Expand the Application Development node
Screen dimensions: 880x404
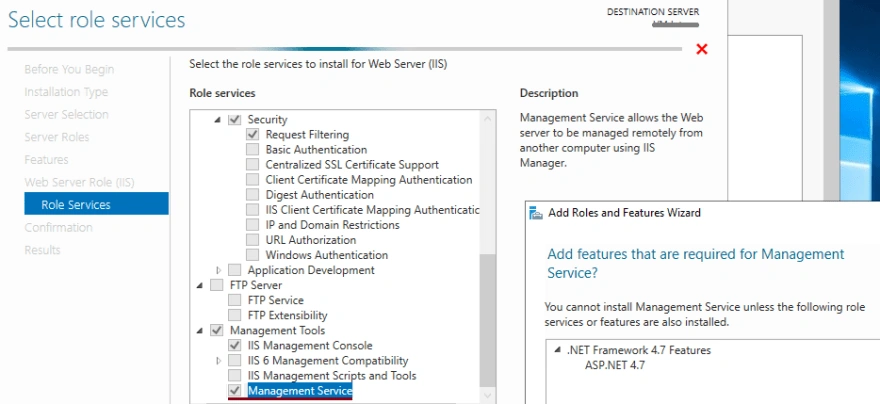218,270
